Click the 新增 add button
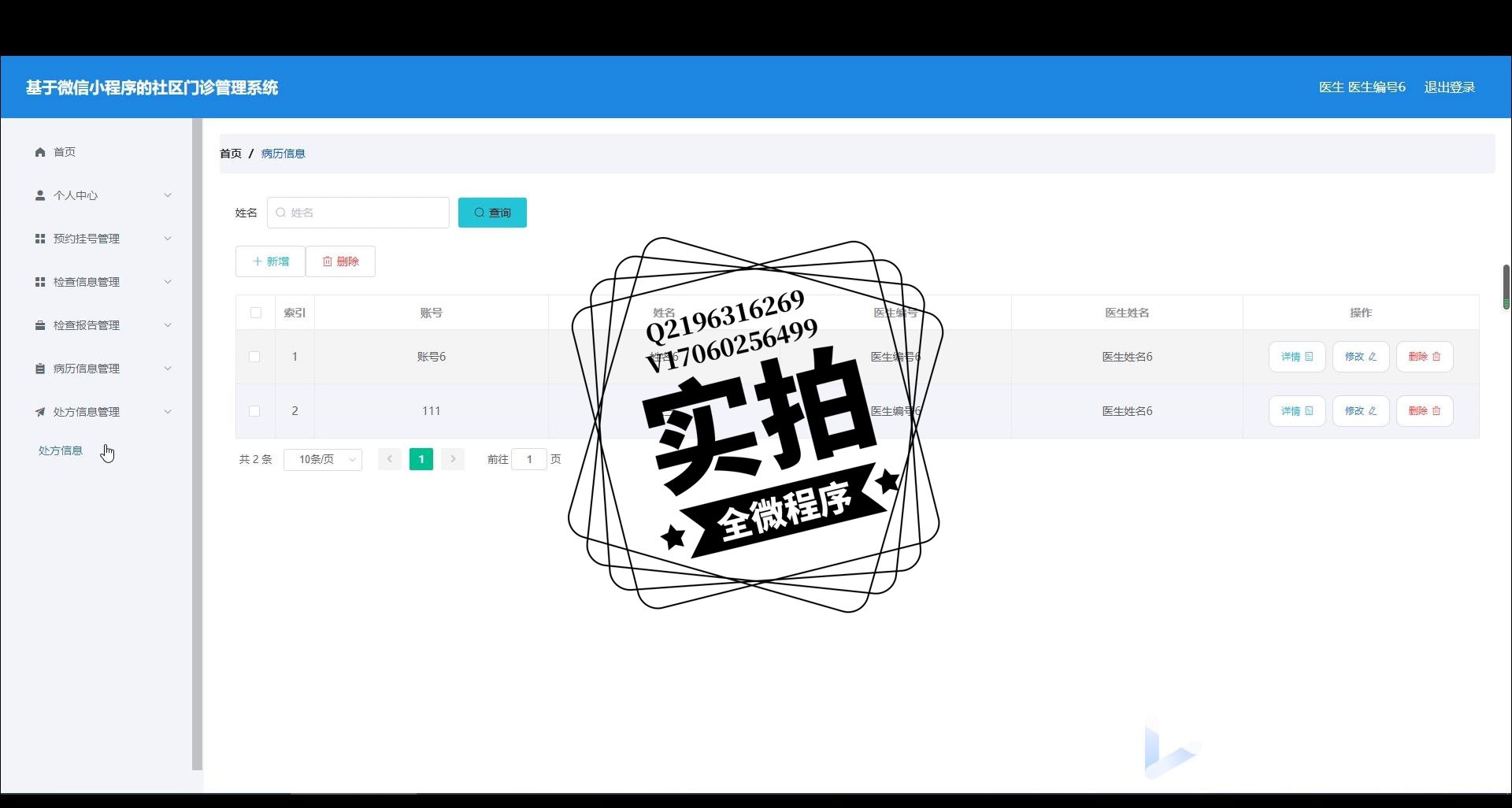 click(x=270, y=261)
